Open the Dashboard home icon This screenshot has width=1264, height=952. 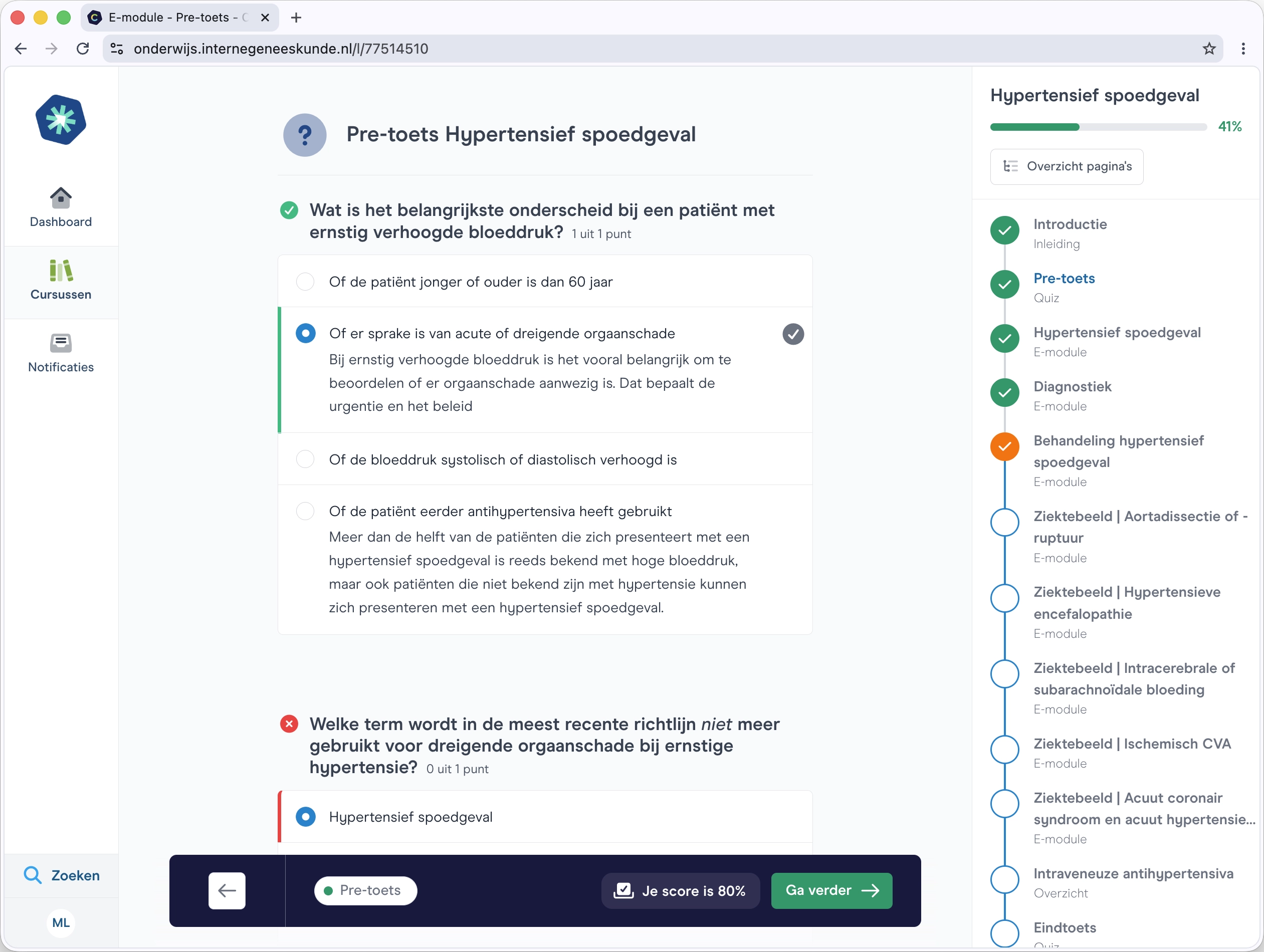pyautogui.click(x=61, y=198)
